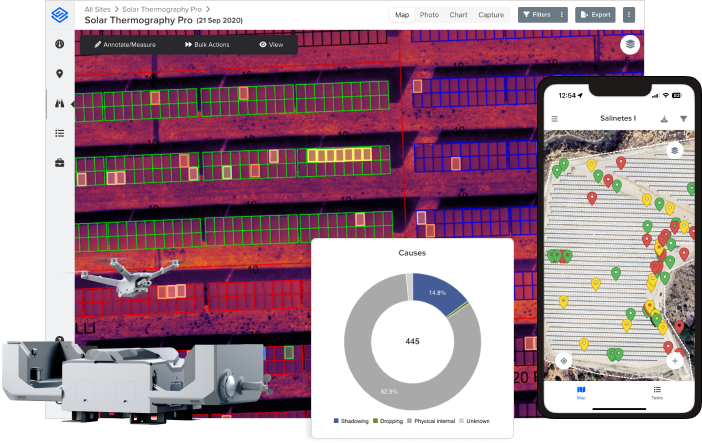This screenshot has width=702, height=443.
Task: Open the binoculars inspection icon in sidebar
Action: coord(60,103)
